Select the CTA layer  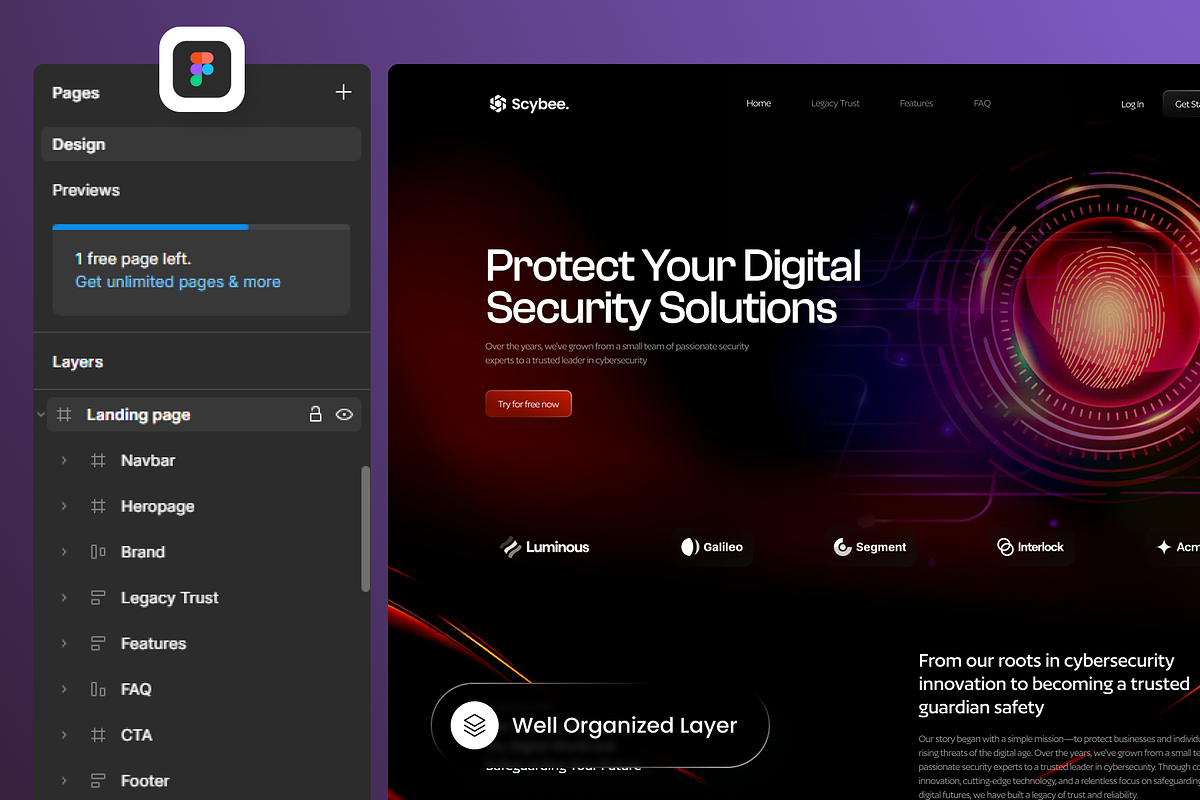[137, 735]
